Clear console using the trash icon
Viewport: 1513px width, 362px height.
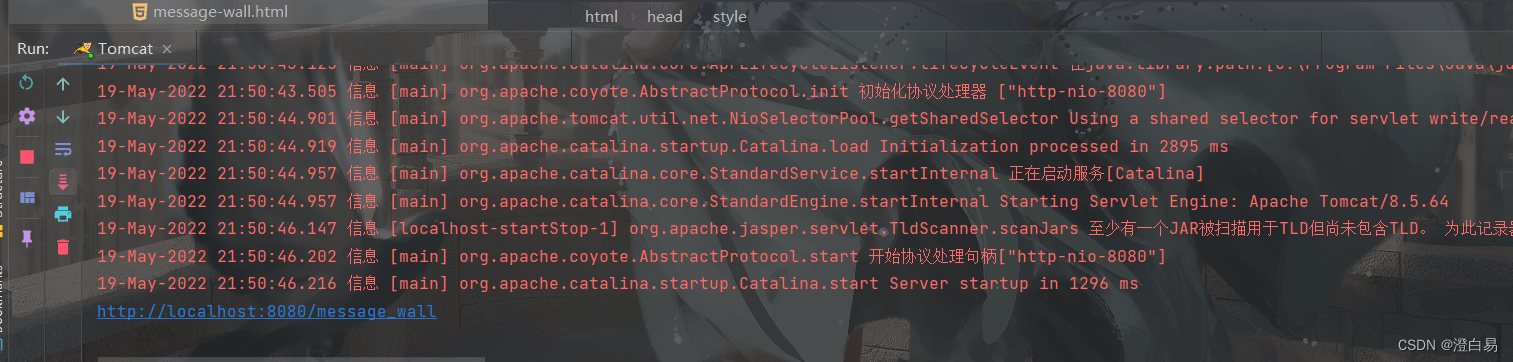coord(63,246)
